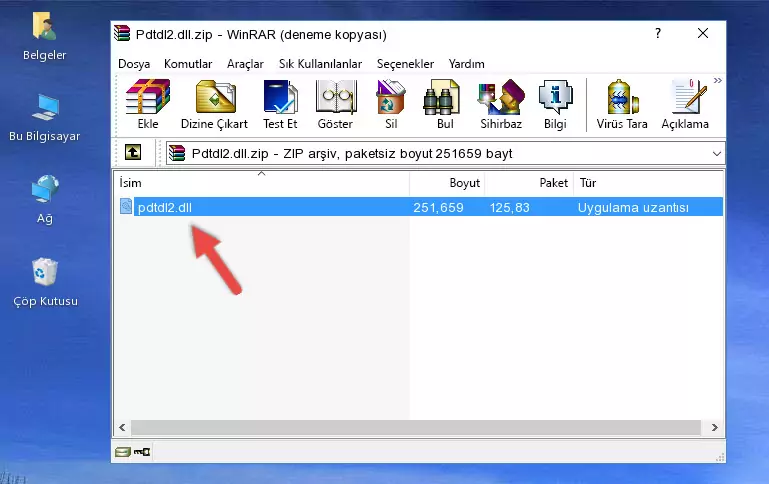Click the WinRAR title bar app icon

122,34
